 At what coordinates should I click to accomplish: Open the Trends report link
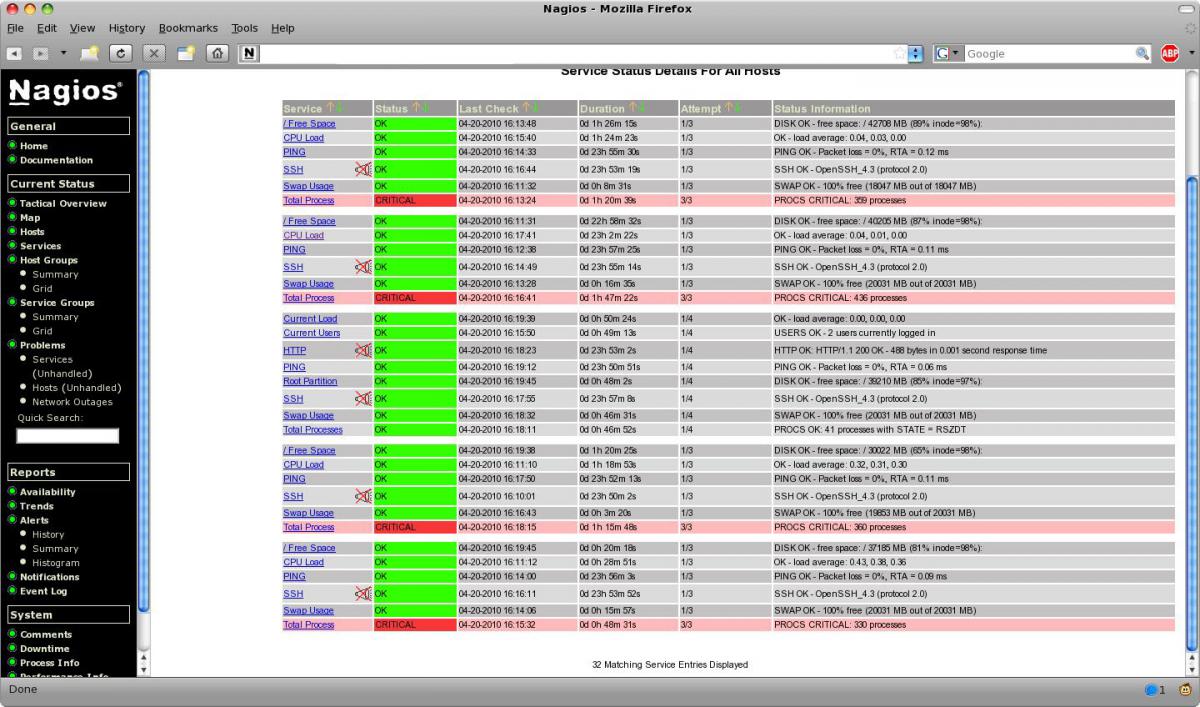37,506
